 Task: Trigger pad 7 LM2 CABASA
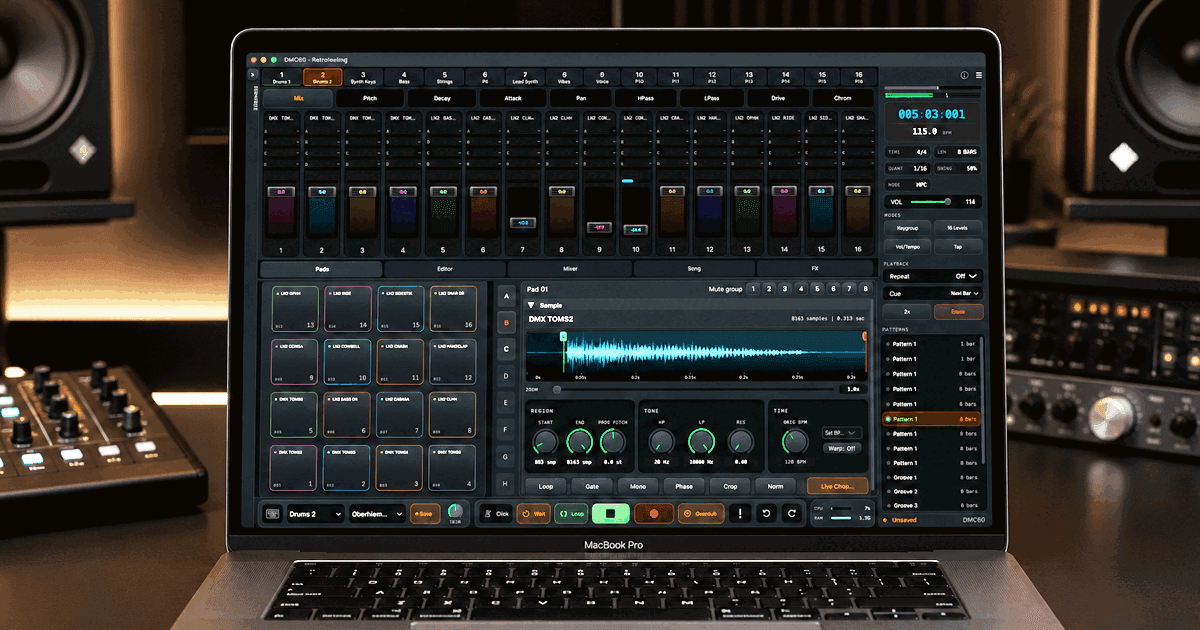point(400,415)
